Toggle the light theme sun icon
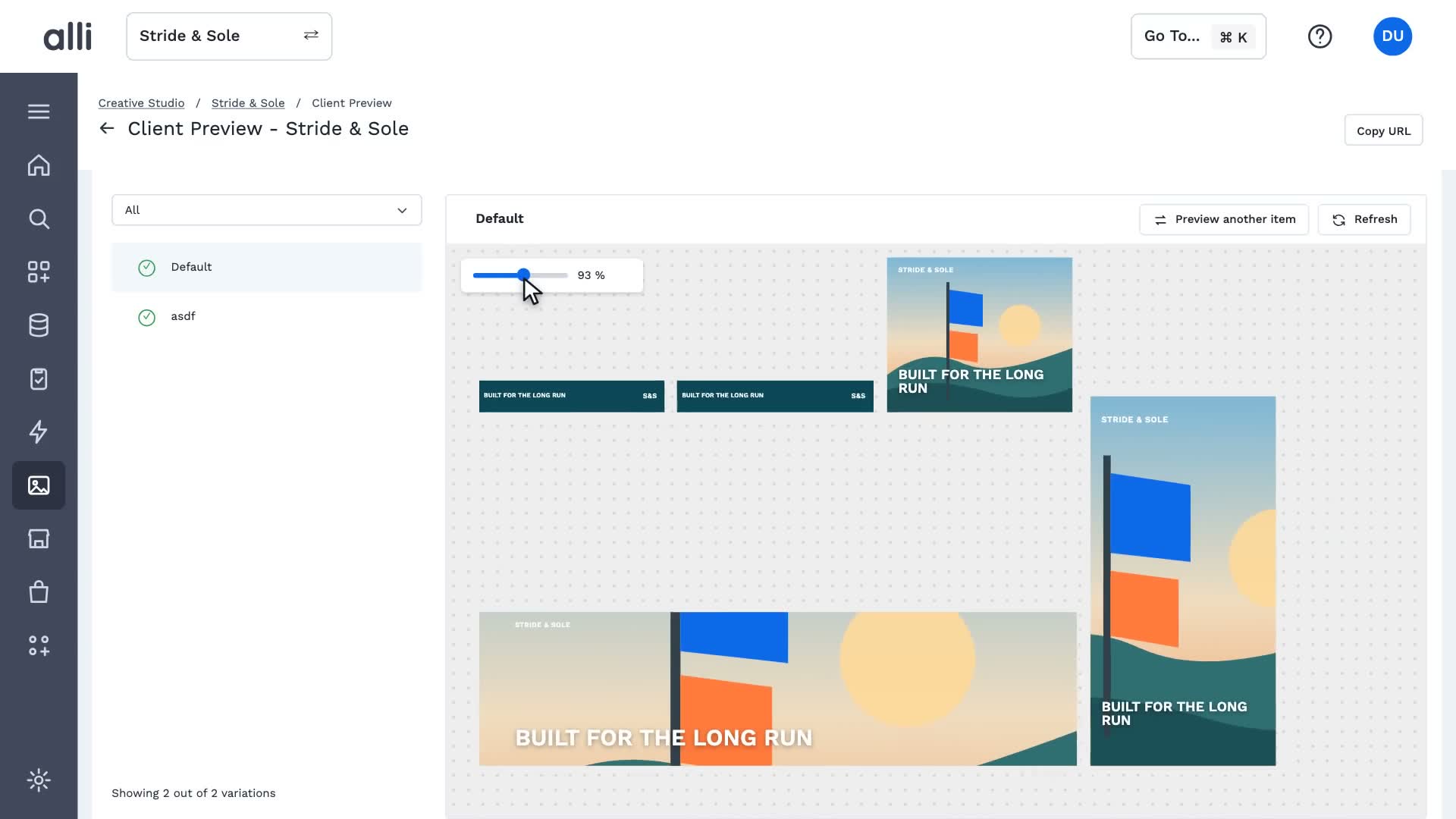This screenshot has height=819, width=1456. click(x=39, y=780)
